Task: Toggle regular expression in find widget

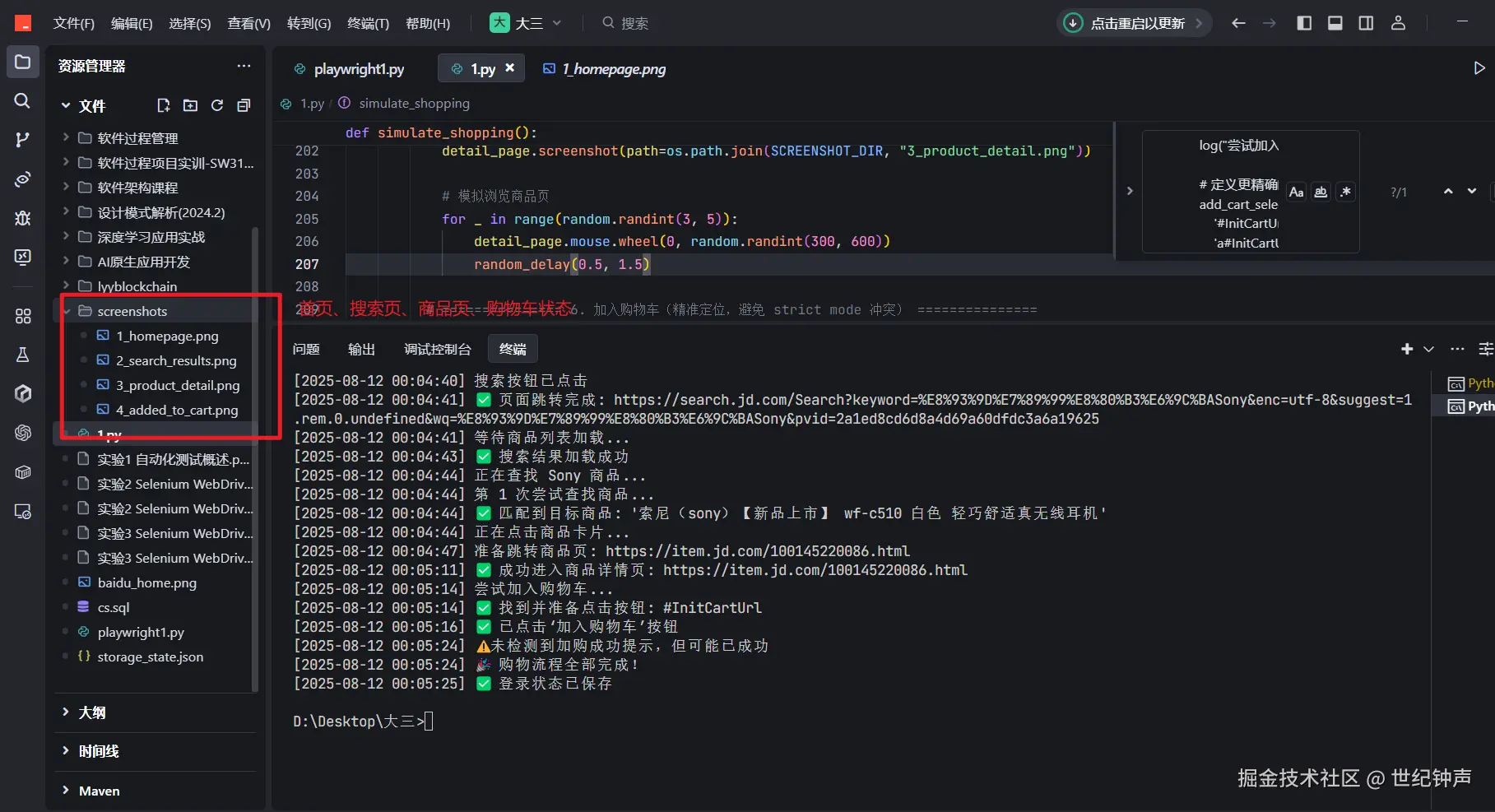Action: (x=1345, y=192)
